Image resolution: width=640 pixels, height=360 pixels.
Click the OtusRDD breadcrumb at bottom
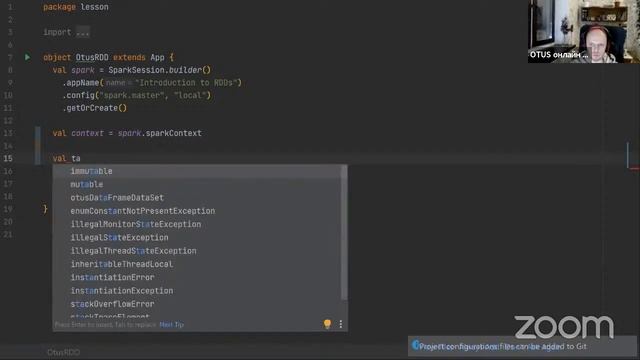click(x=63, y=352)
